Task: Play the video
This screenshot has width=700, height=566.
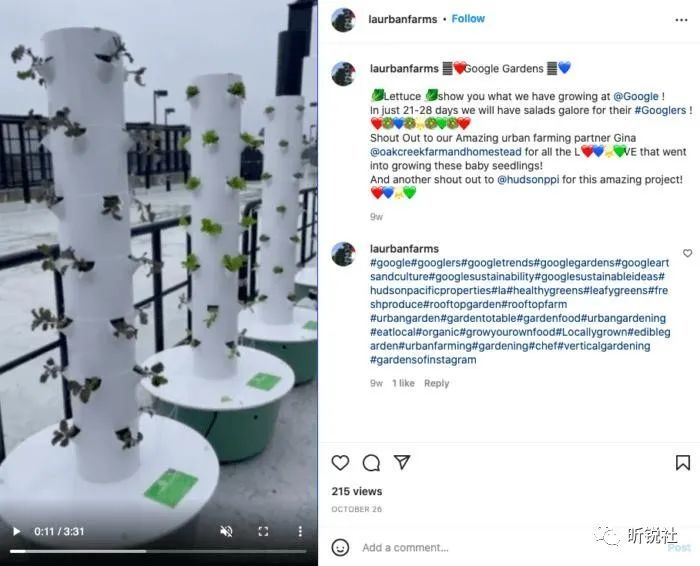Action: (17, 531)
